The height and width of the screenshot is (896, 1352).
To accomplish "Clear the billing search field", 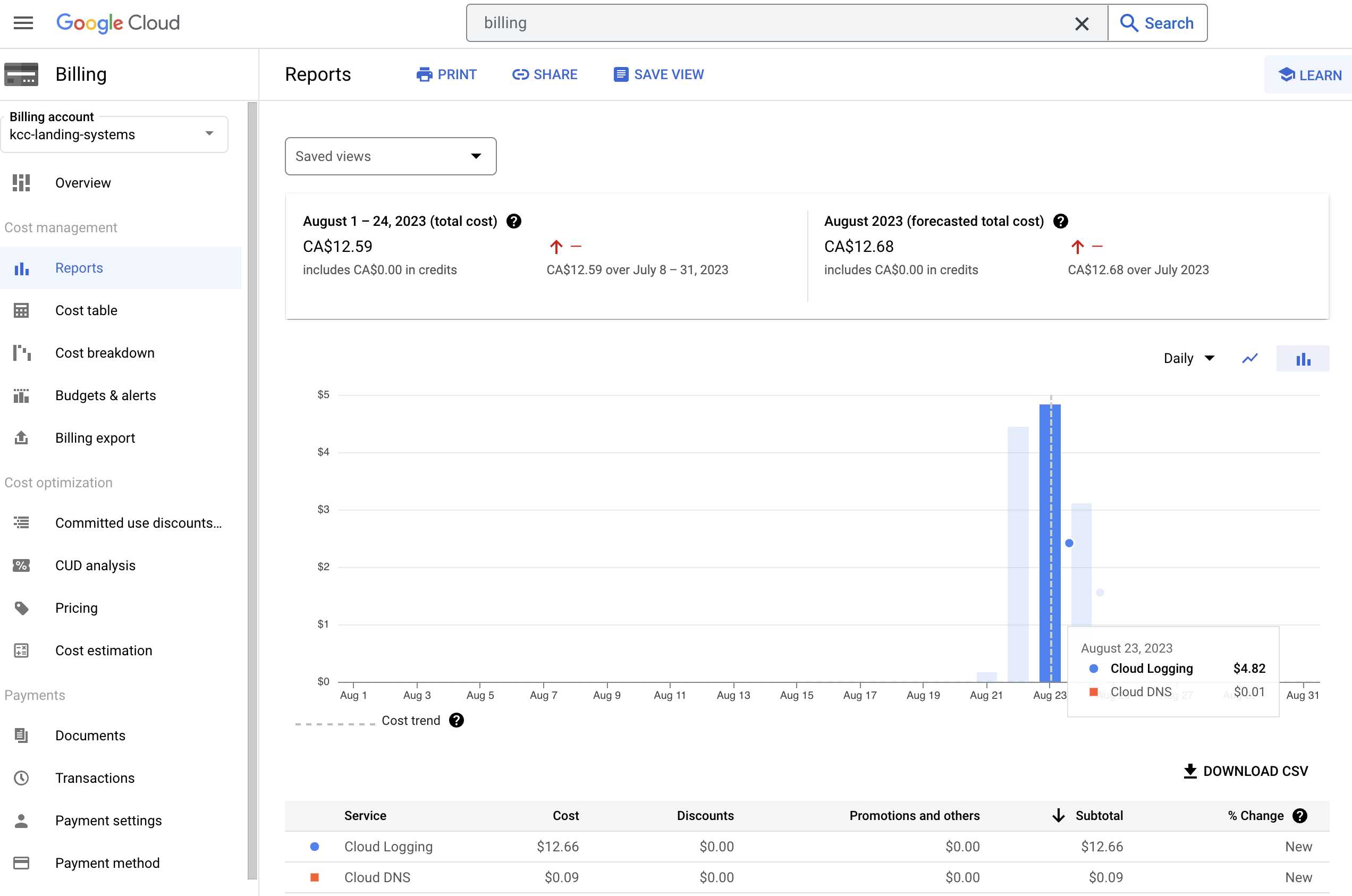I will coord(1081,23).
